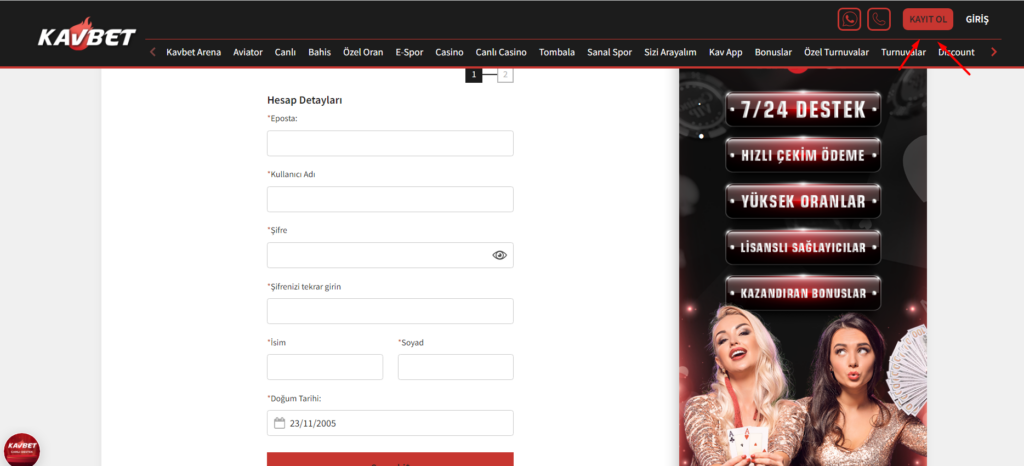Open the calendar icon in Doğum Tarihi field

279,423
